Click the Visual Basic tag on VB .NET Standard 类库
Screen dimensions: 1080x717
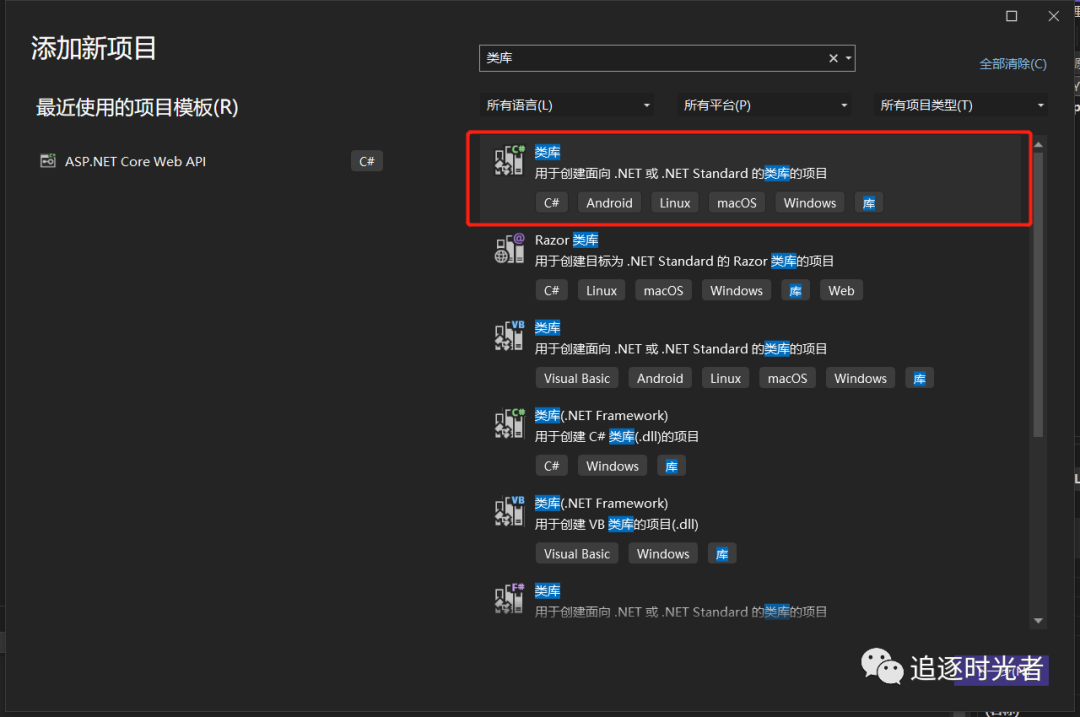point(577,378)
